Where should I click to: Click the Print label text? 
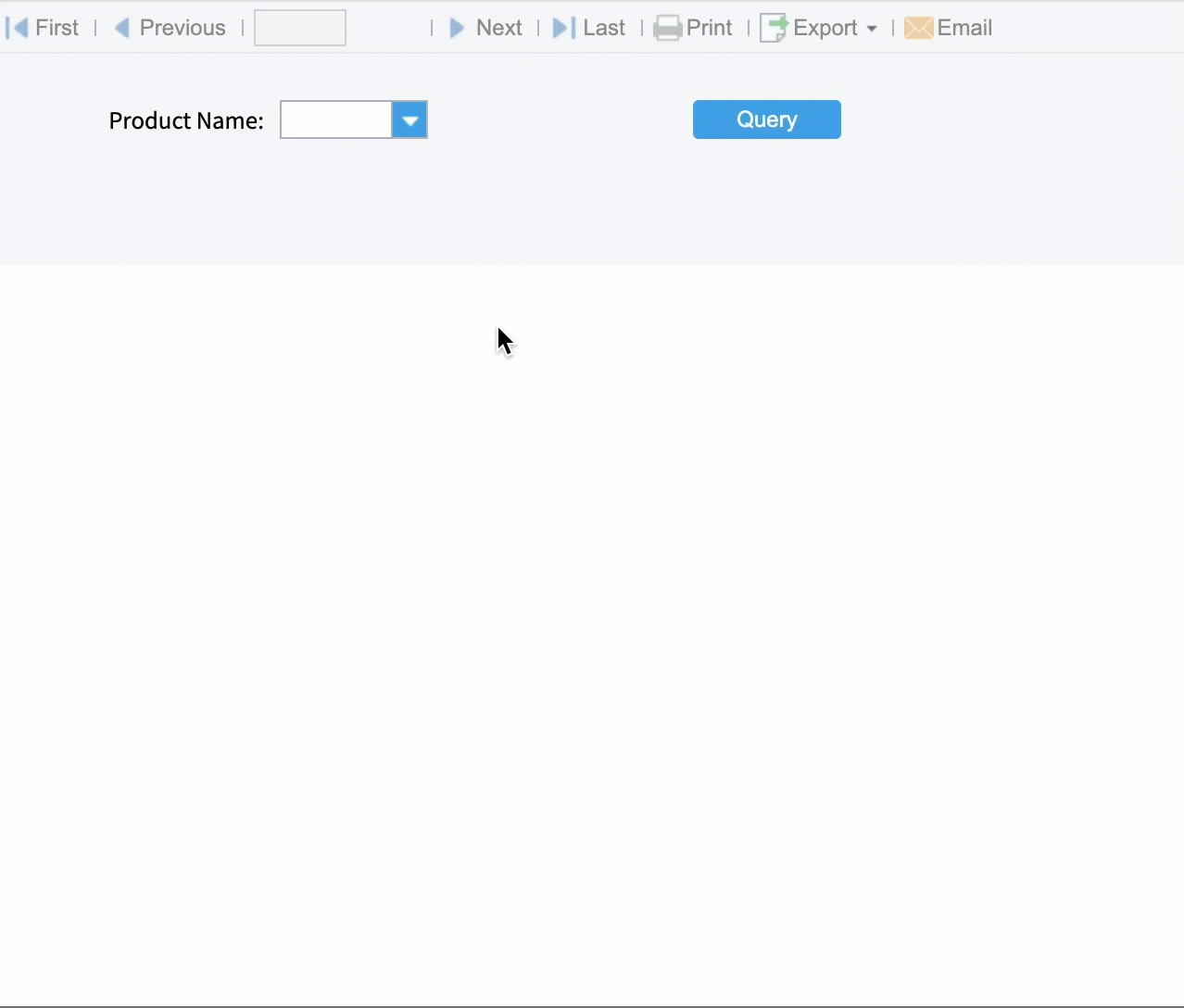pyautogui.click(x=710, y=27)
